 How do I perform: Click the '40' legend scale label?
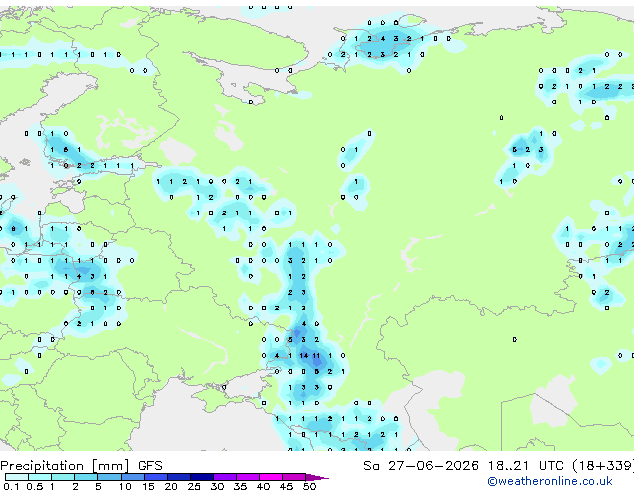tap(263, 486)
